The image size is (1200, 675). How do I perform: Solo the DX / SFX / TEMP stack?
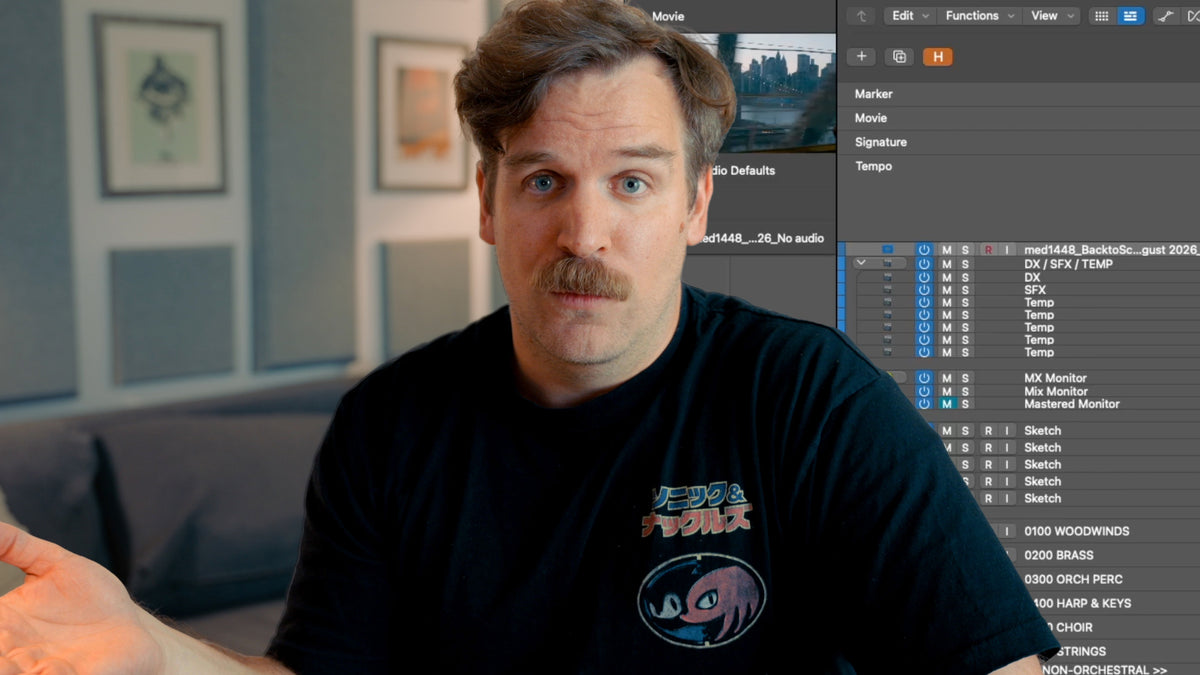click(x=965, y=264)
